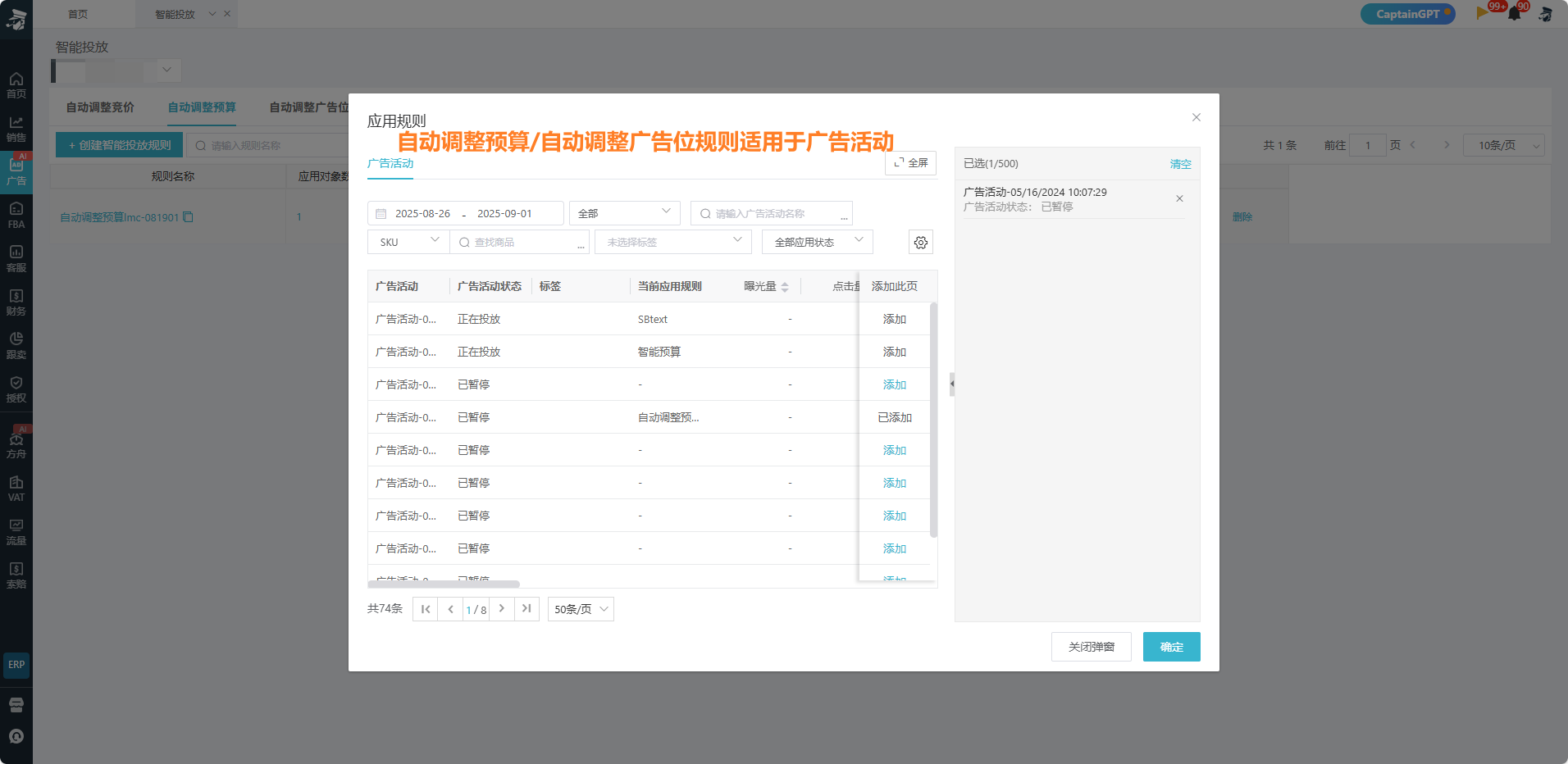The height and width of the screenshot is (764, 1568).
Task: Click the start date 2025-08-26 field
Action: [422, 213]
